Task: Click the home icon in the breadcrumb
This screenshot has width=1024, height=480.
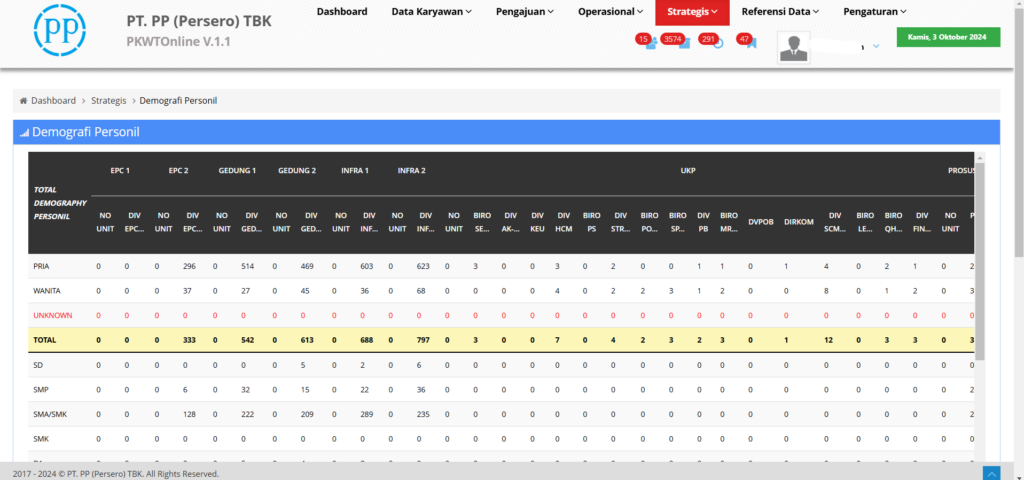Action: 23,101
